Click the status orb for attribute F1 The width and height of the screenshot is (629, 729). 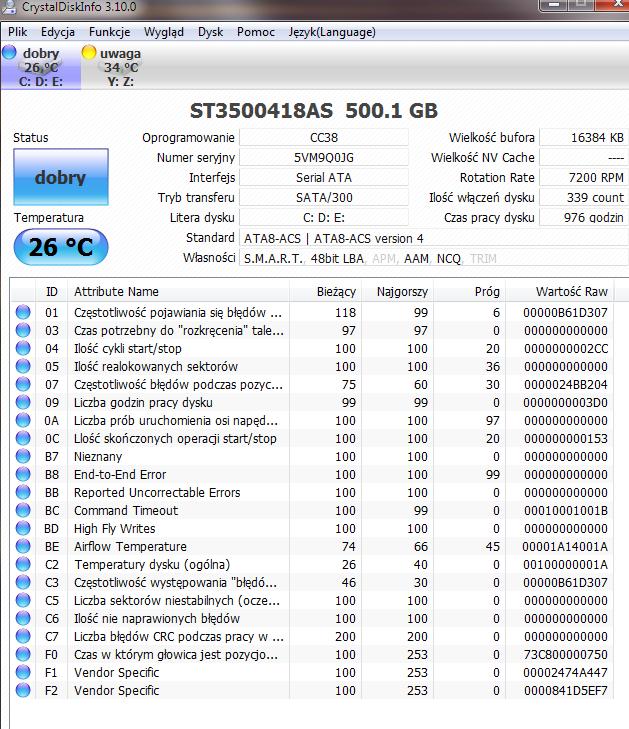coord(23,672)
